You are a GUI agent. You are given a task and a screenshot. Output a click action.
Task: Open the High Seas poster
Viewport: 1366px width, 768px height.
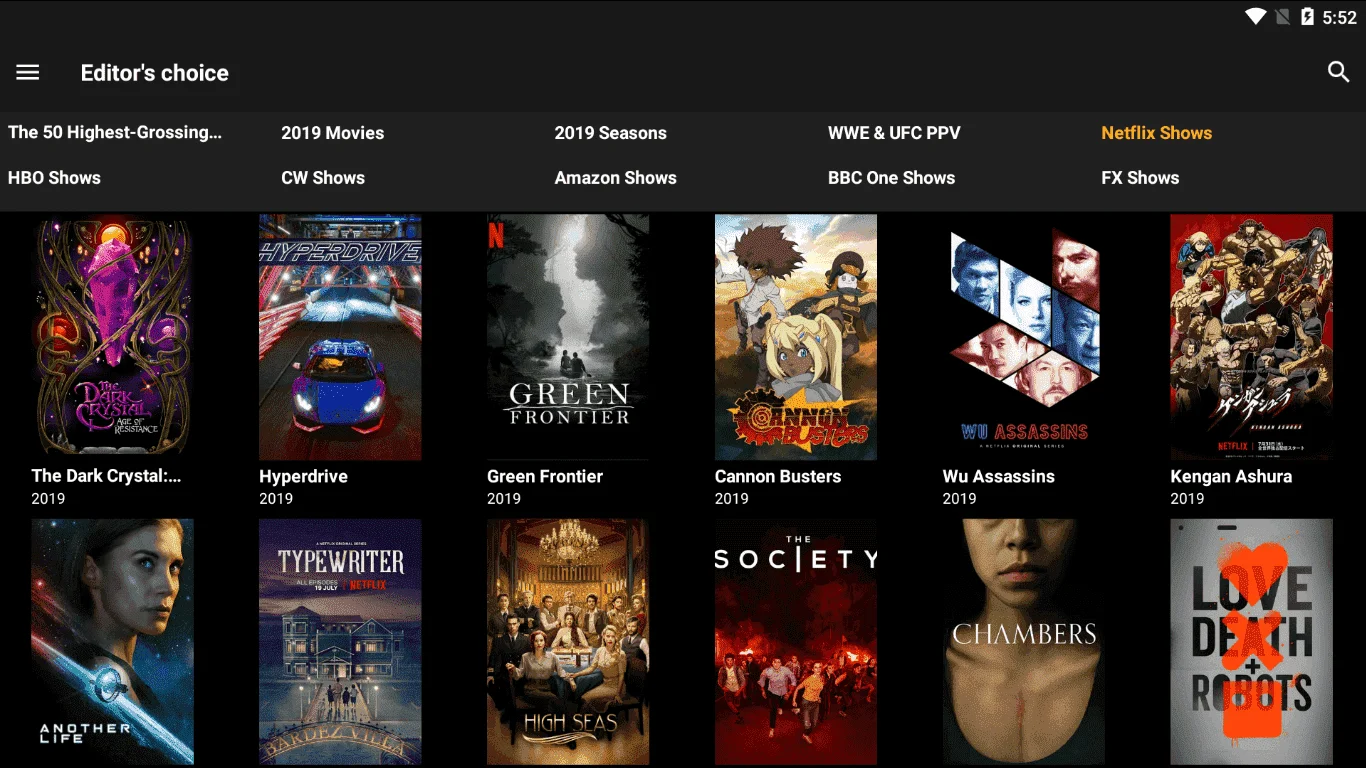(x=568, y=642)
